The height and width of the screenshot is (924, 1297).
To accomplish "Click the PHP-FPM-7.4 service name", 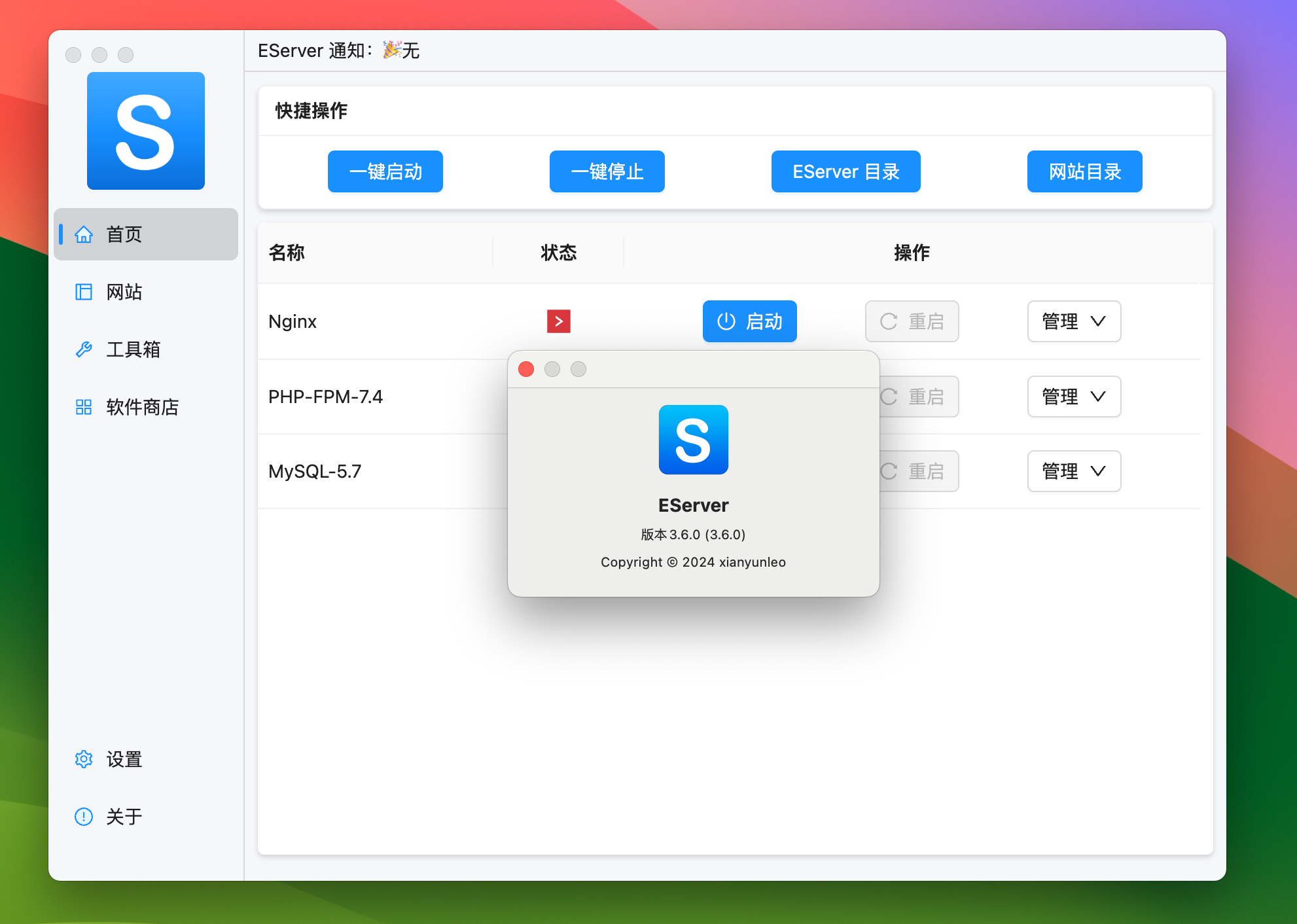I will [x=325, y=397].
